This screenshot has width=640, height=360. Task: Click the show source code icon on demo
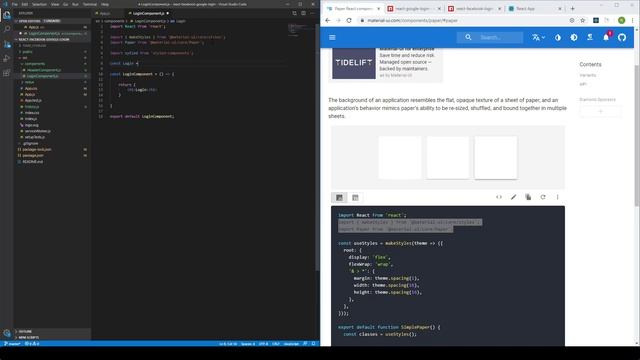click(x=499, y=197)
